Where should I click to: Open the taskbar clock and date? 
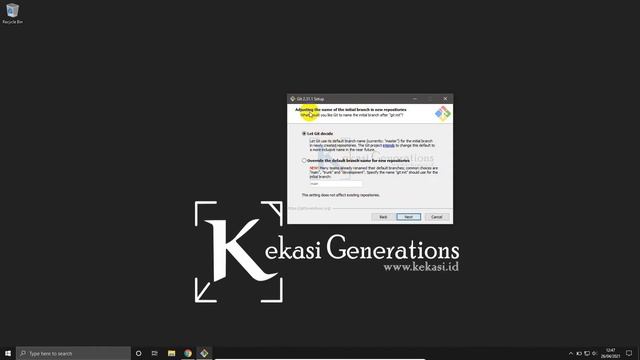pos(610,353)
